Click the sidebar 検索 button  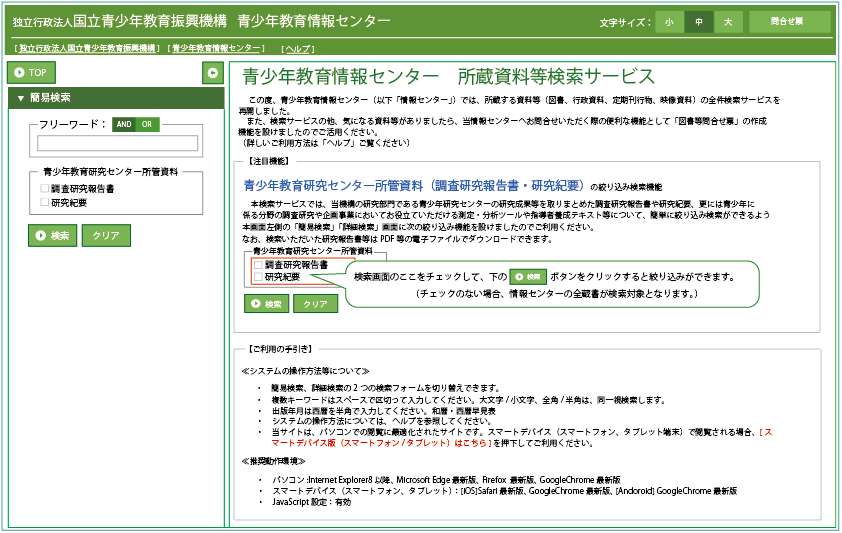pyautogui.click(x=53, y=236)
